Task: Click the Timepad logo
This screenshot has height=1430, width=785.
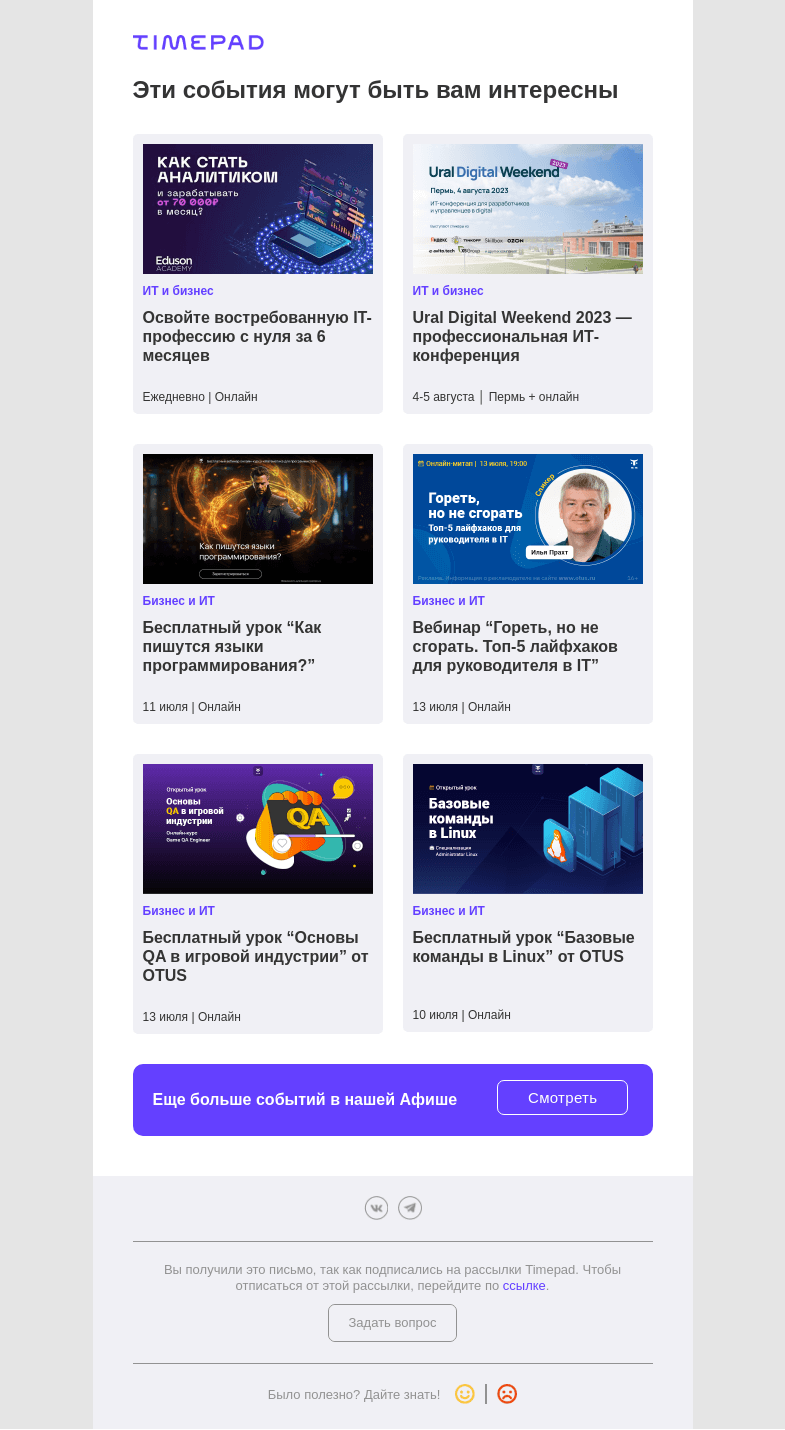Action: (198, 42)
